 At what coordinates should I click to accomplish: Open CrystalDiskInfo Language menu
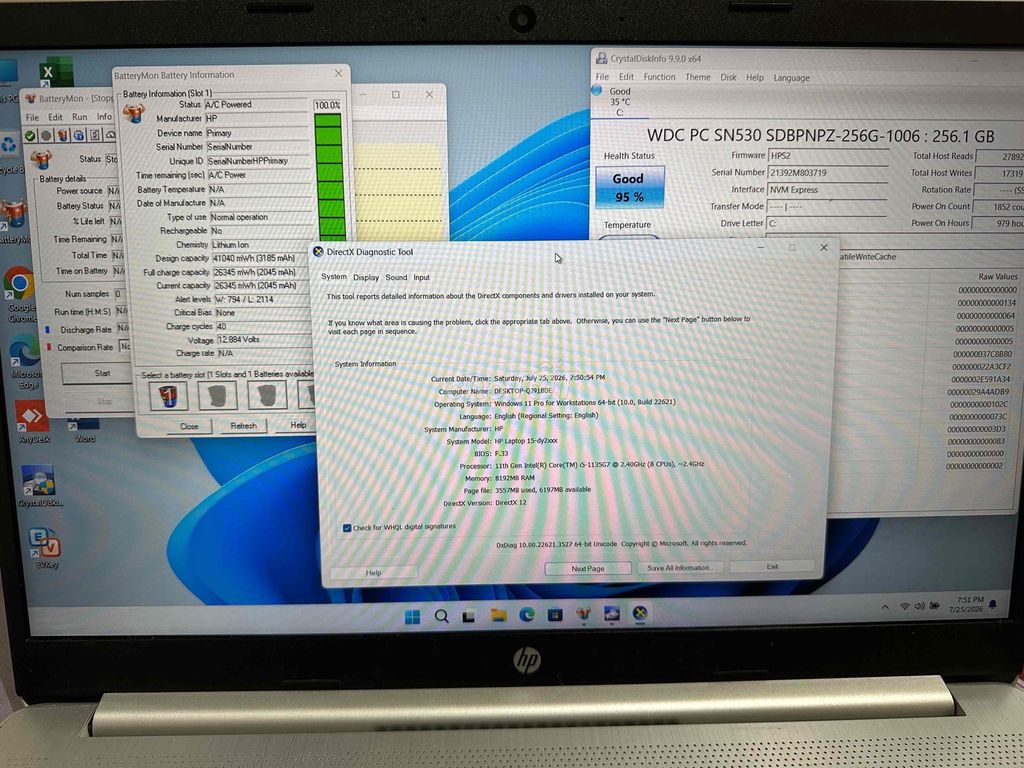(792, 78)
